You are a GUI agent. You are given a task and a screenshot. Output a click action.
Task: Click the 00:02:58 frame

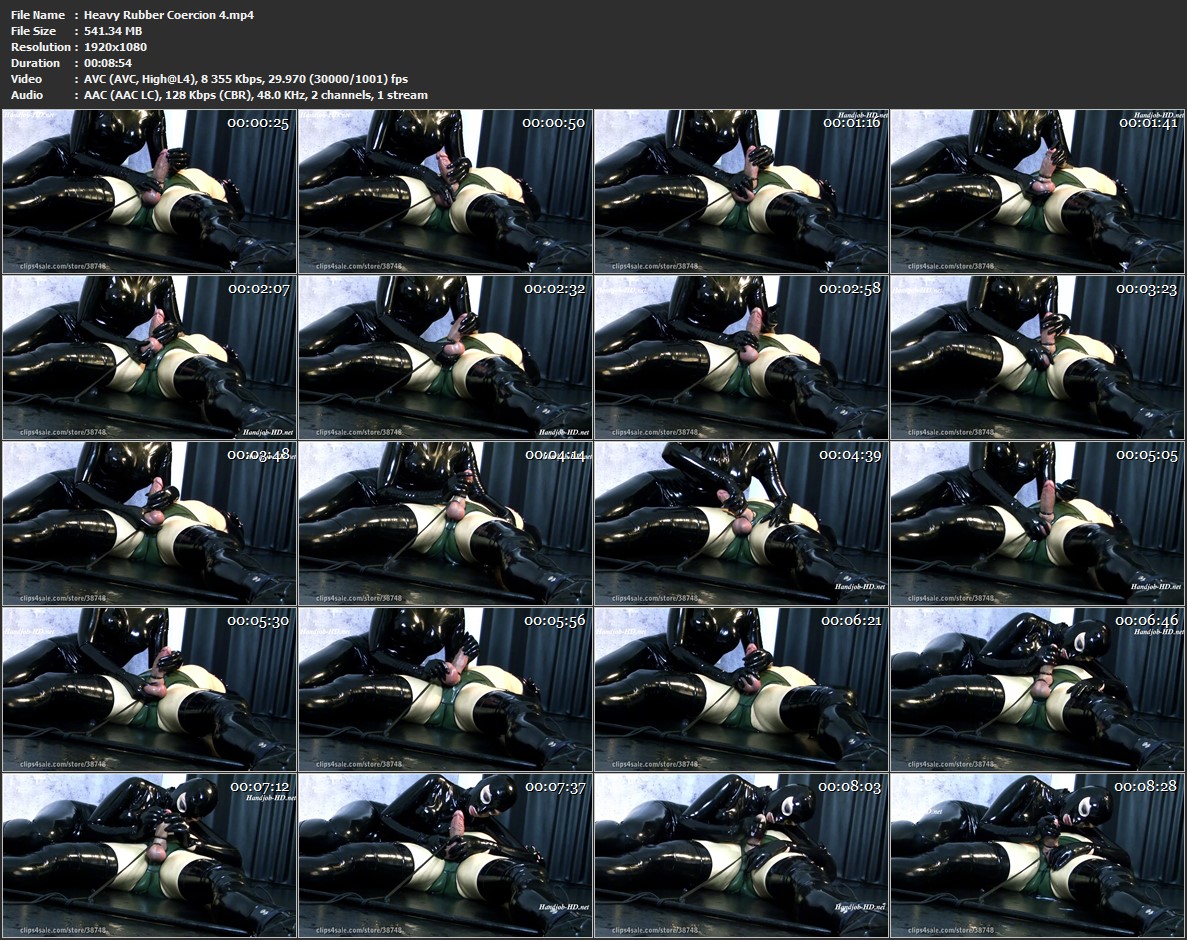(x=741, y=357)
